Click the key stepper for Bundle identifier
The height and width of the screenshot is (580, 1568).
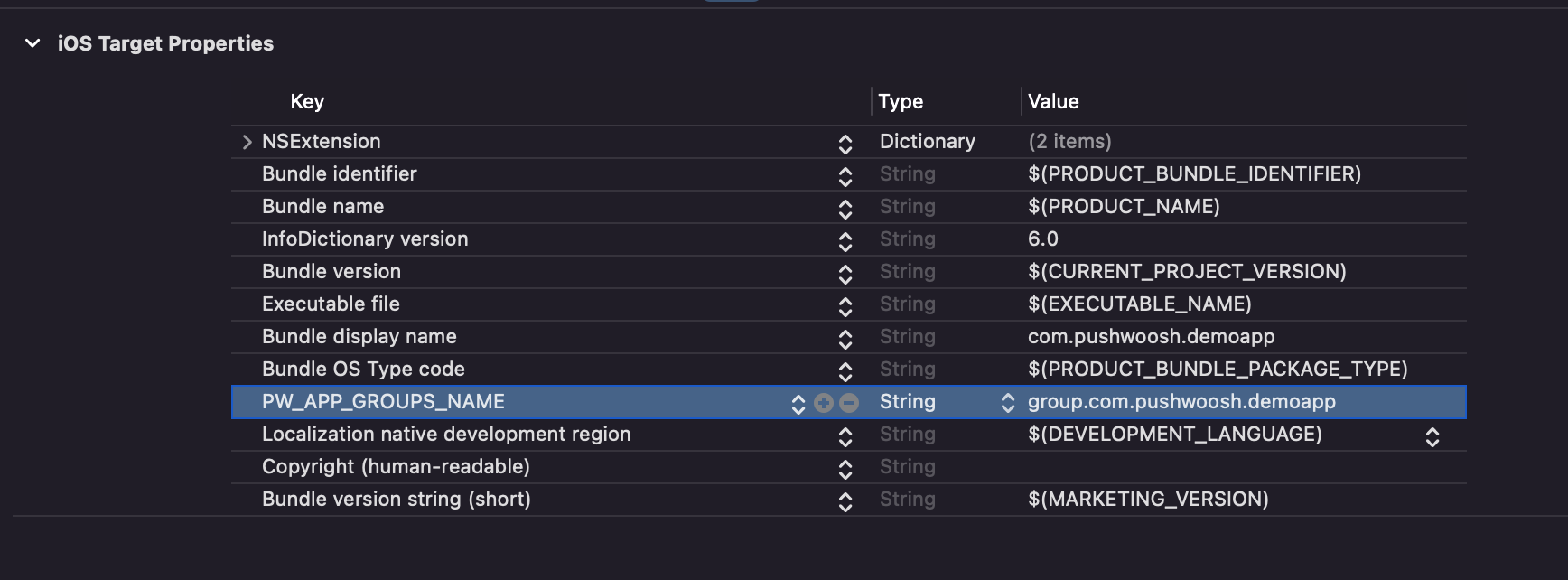[845, 176]
